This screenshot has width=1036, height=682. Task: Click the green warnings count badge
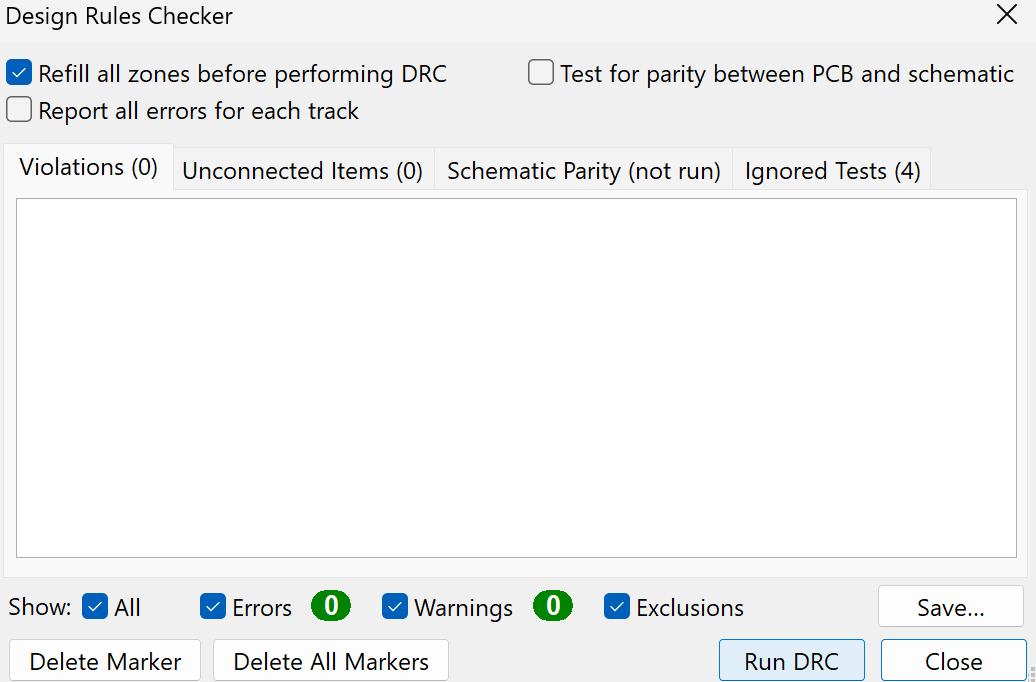pyautogui.click(x=553, y=605)
